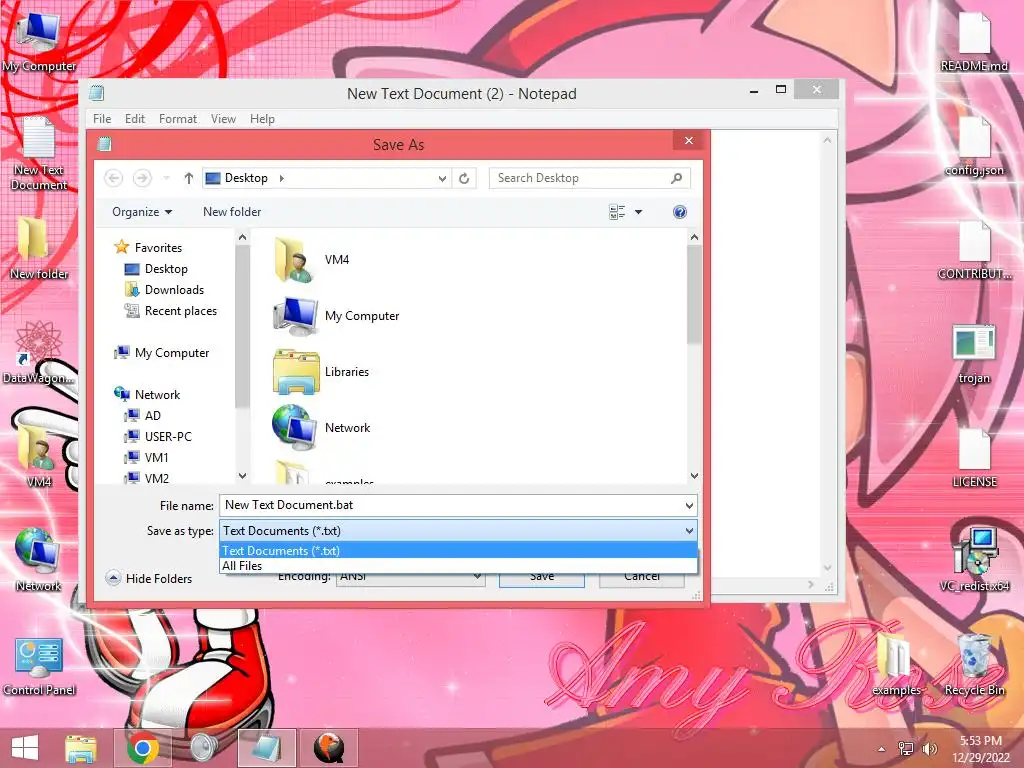This screenshot has width=1024, height=768.
Task: Open Chrome from the taskbar
Action: point(143,748)
